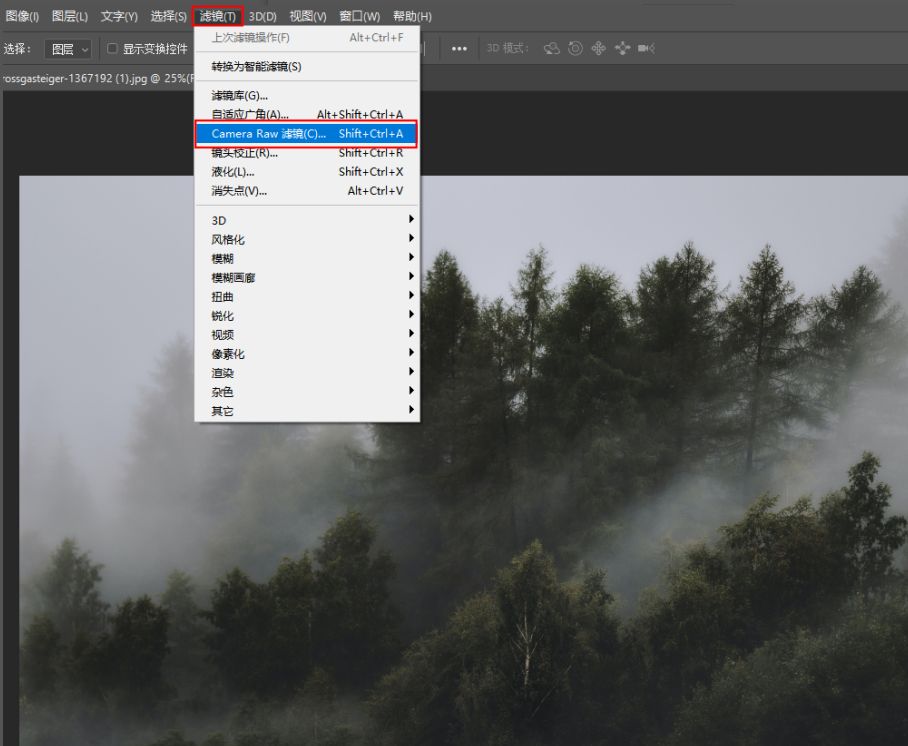Open the 帮助(H) menu
This screenshot has width=908, height=746.
[x=412, y=16]
